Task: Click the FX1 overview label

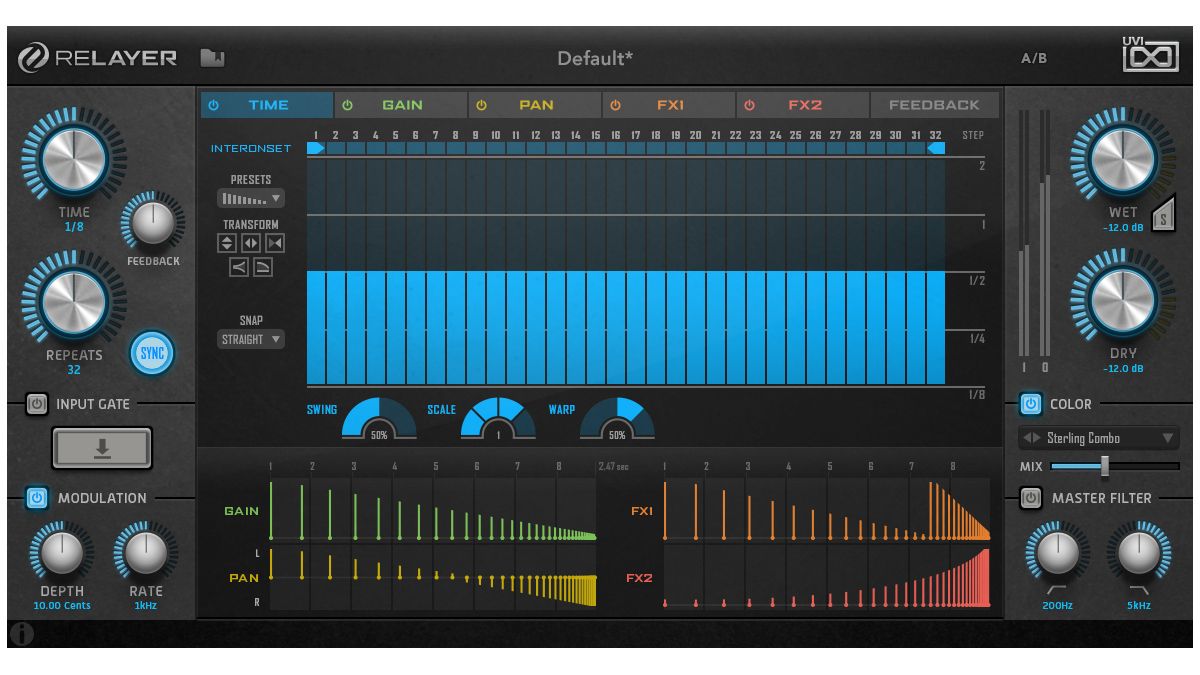Action: point(641,511)
